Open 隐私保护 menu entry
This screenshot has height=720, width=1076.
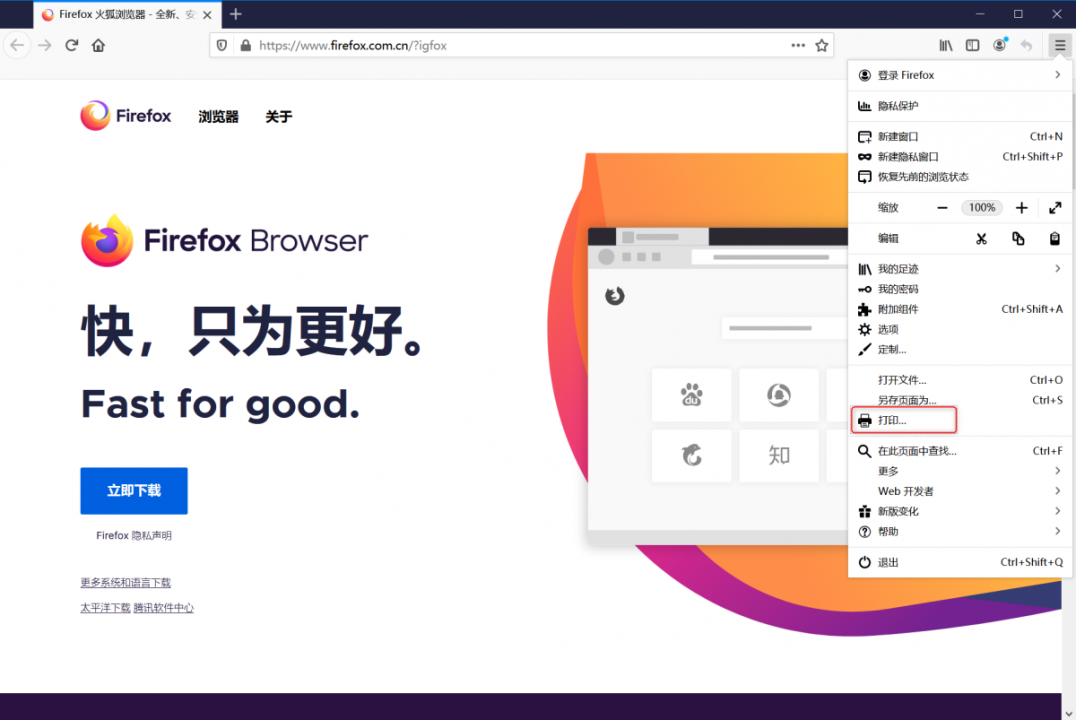tap(960, 106)
